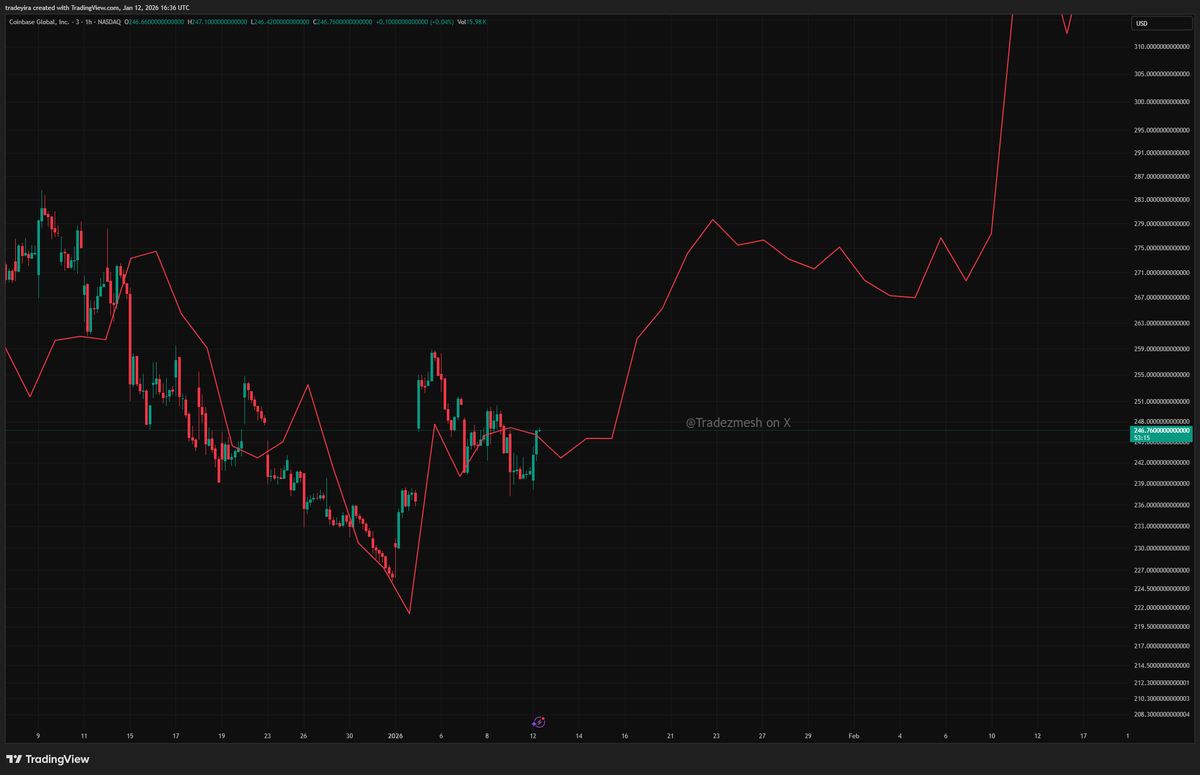The height and width of the screenshot is (775, 1200).
Task: Click the 295 price axis label
Action: (1161, 129)
